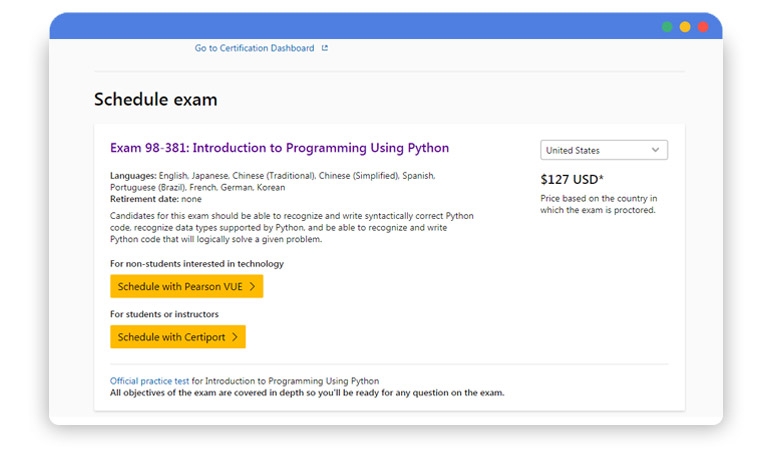Click the 'For students or instructors' label
This screenshot has height=450, width=762.
(x=164, y=314)
